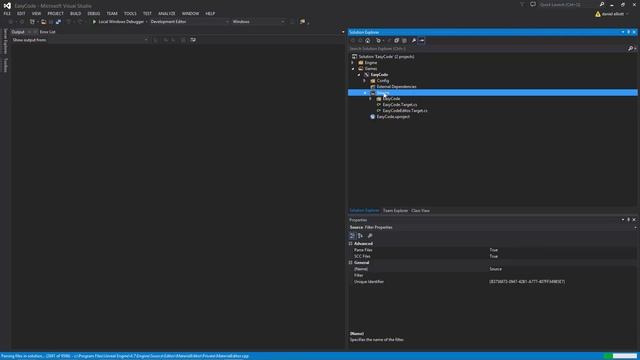Select EasyCode.uproject file

tap(393, 117)
